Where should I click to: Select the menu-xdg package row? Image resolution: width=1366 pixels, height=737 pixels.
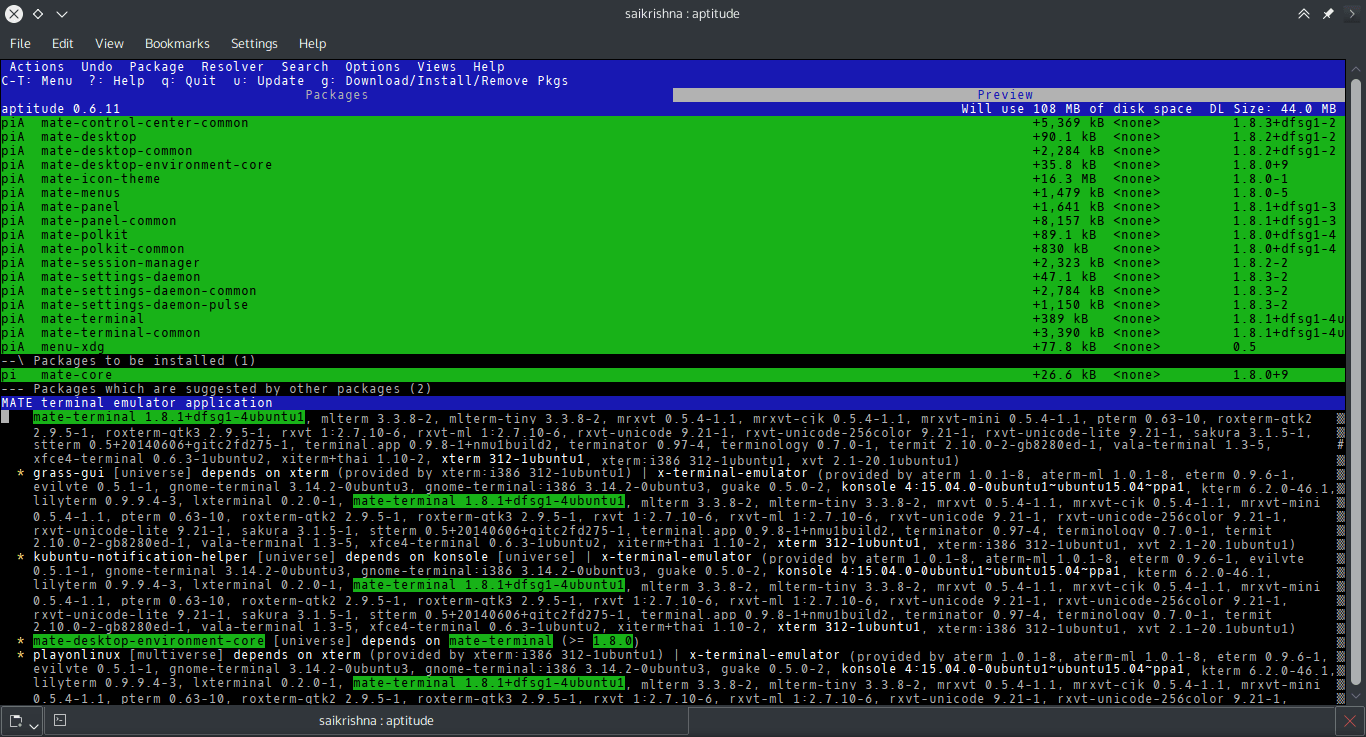tap(673, 347)
